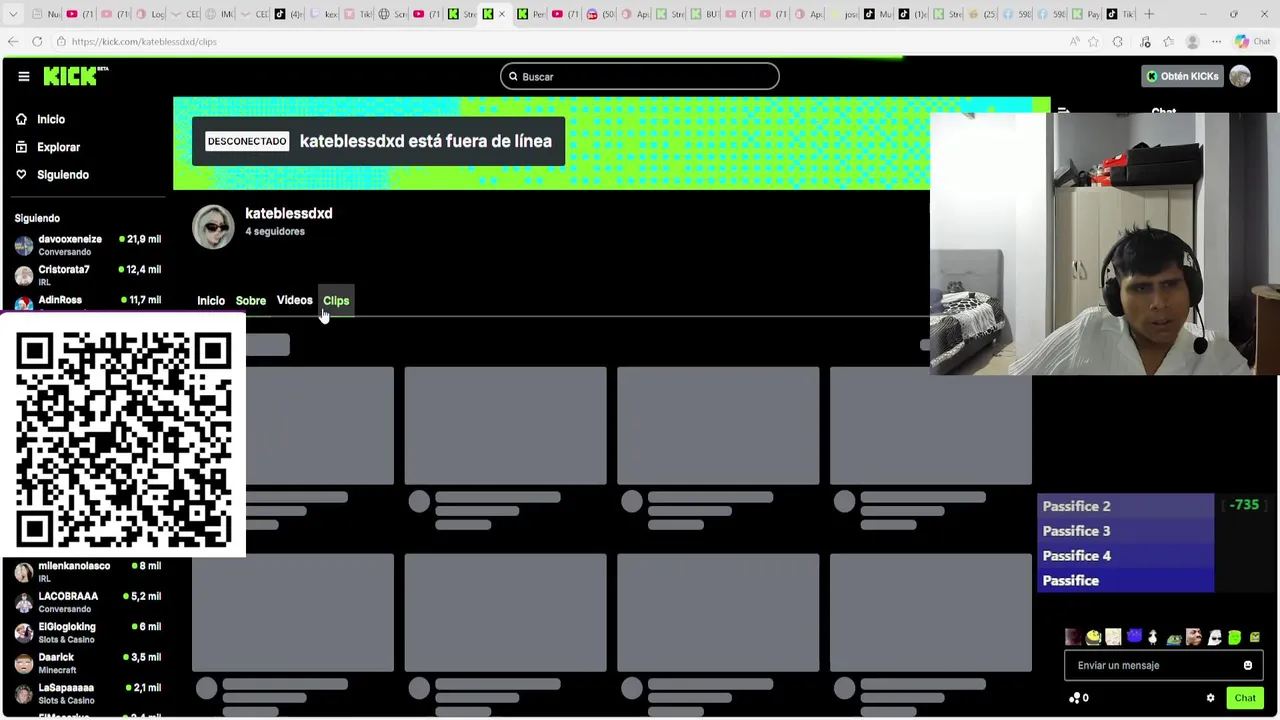1280x720 pixels.
Task: Click kateblessdxd channel avatar
Action: coord(213,227)
